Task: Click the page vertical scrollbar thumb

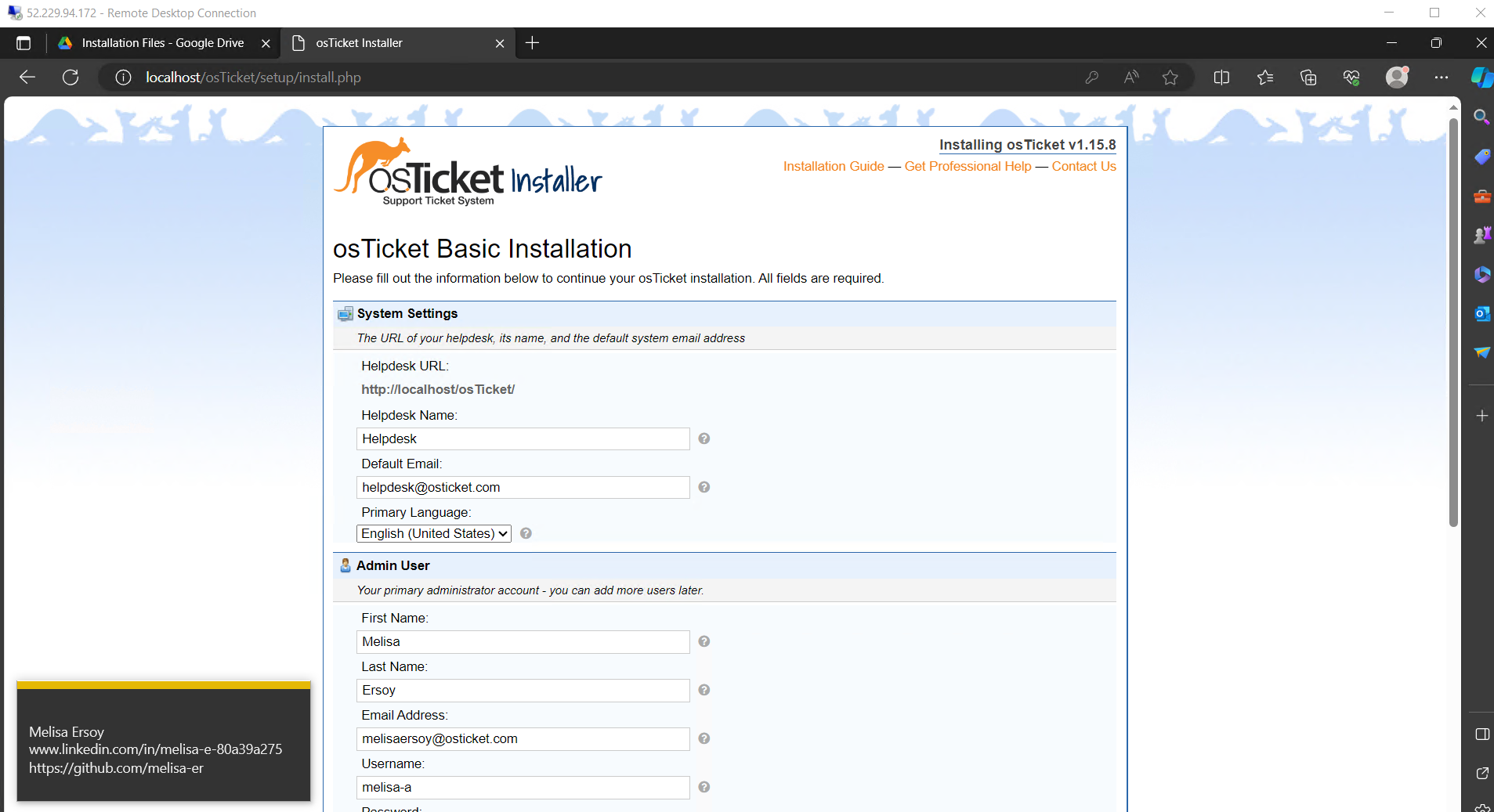Action: (x=1453, y=321)
